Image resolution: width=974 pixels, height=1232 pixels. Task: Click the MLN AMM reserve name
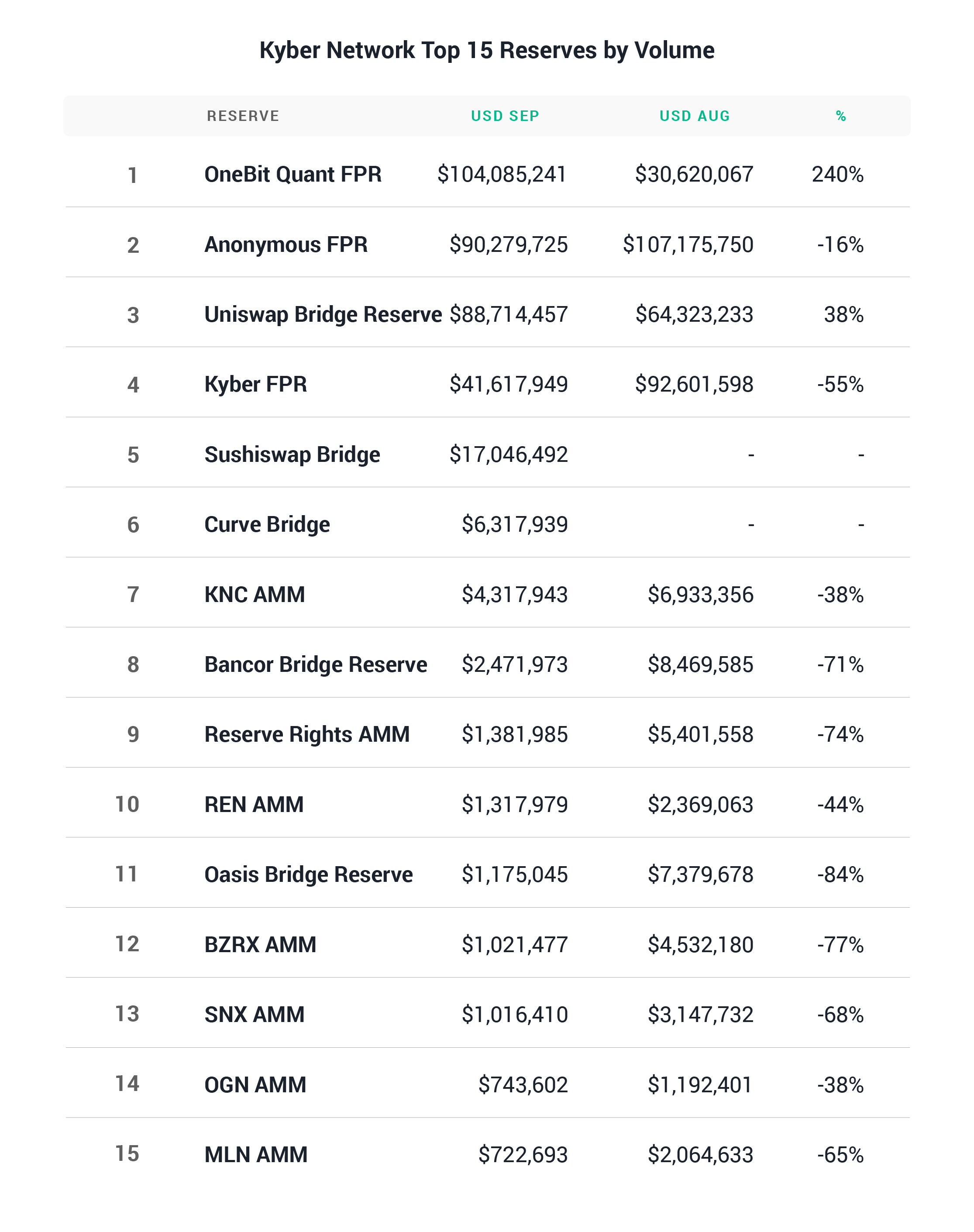(255, 1154)
